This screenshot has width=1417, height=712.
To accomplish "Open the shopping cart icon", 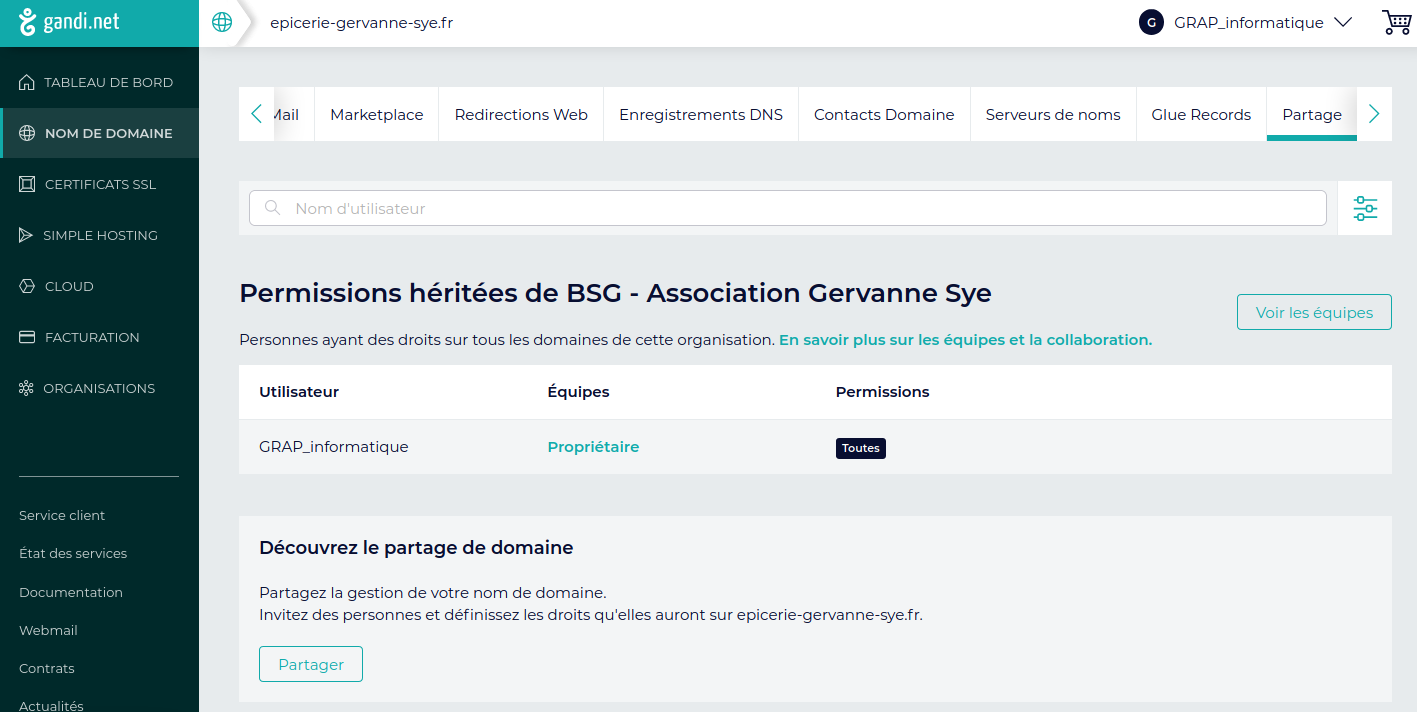I will click(x=1395, y=22).
